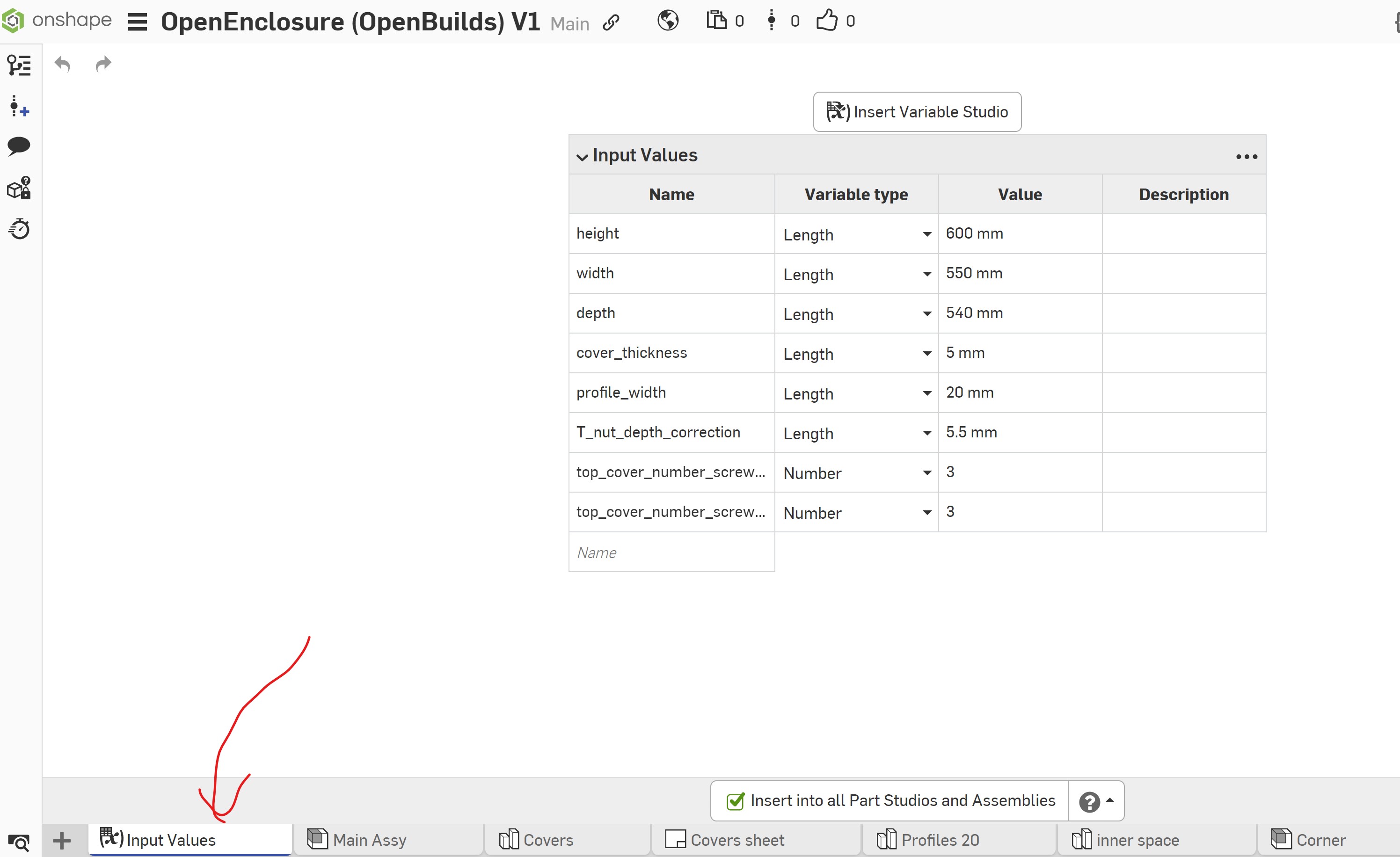Open the copies count icon
The image size is (1400, 857).
pos(716,20)
